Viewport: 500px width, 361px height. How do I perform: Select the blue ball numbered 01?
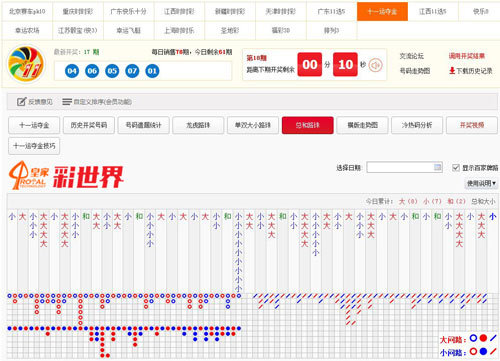point(152,71)
